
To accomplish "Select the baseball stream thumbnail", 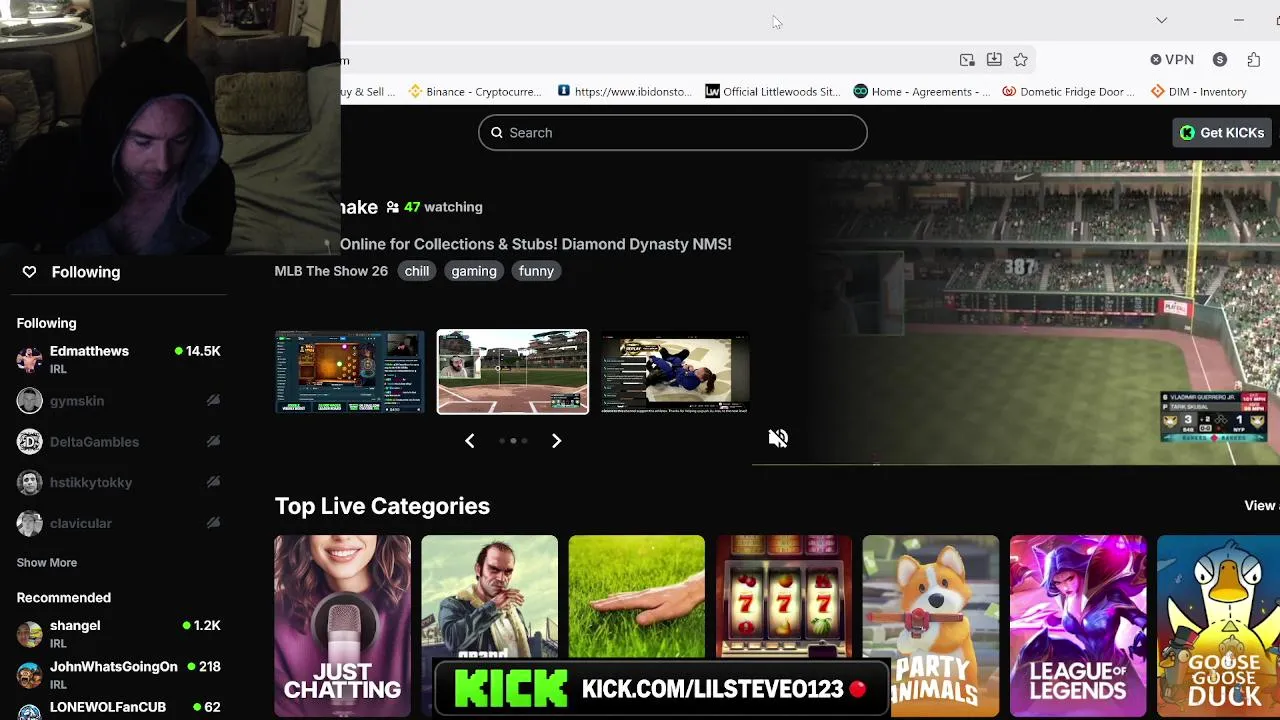I will point(513,372).
